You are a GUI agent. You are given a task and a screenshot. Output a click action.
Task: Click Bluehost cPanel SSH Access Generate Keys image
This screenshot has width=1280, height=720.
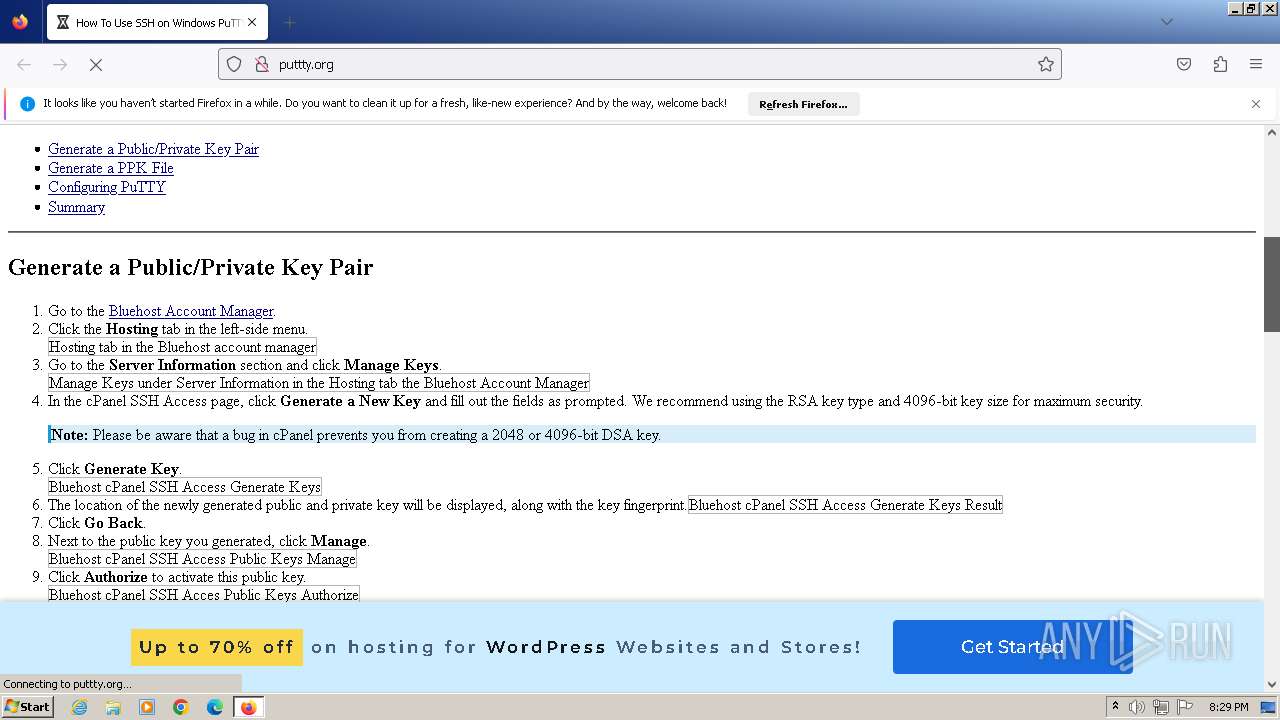tap(185, 487)
